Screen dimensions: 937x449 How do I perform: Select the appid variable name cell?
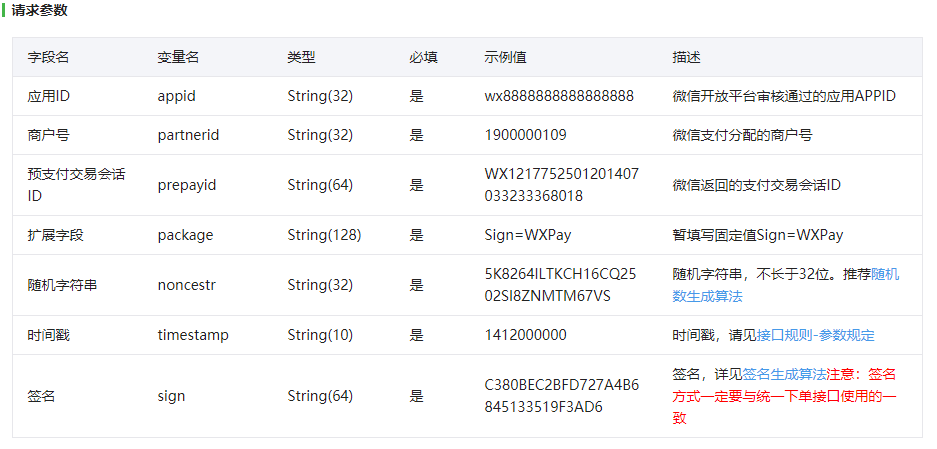pyautogui.click(x=176, y=96)
